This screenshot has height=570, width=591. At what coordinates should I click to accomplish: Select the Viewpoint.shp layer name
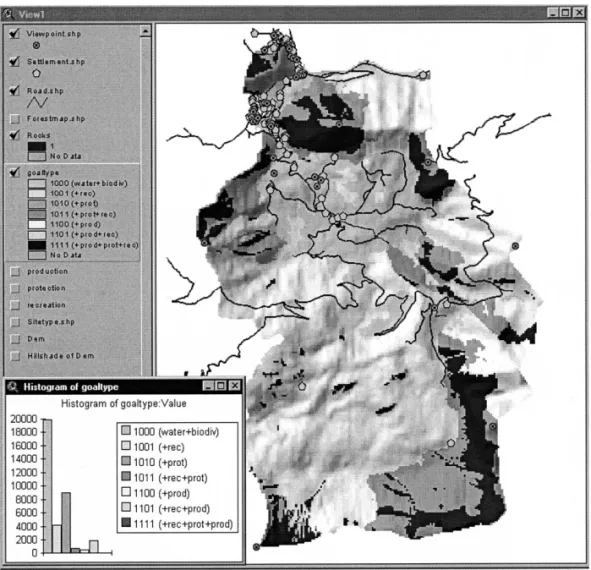point(54,34)
